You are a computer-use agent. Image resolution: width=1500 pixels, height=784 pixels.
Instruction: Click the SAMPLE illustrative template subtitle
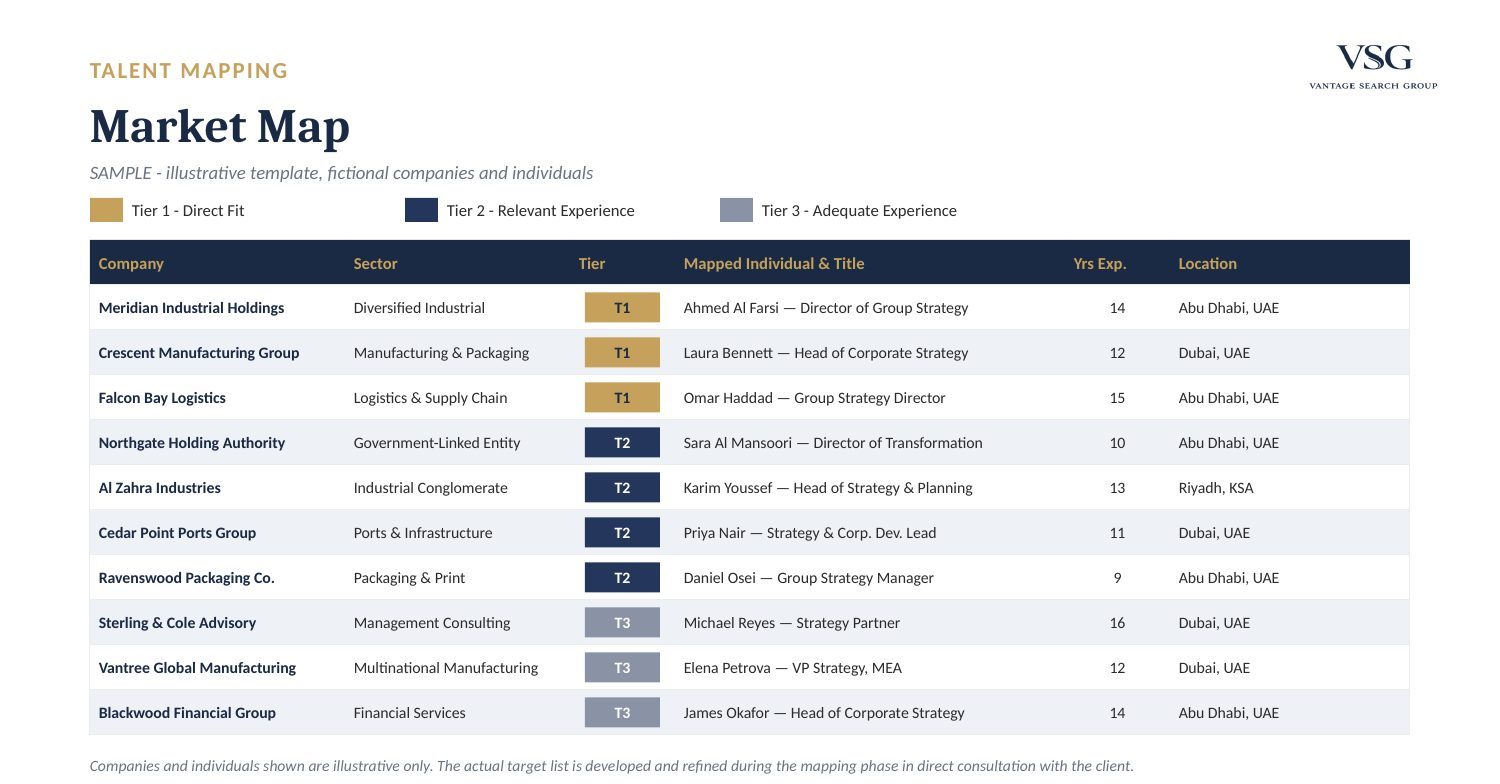342,173
